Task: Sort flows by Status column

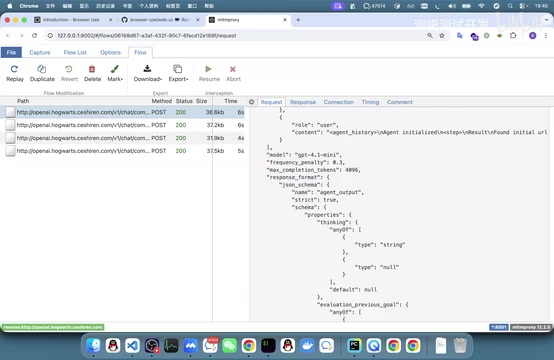Action: tap(184, 101)
